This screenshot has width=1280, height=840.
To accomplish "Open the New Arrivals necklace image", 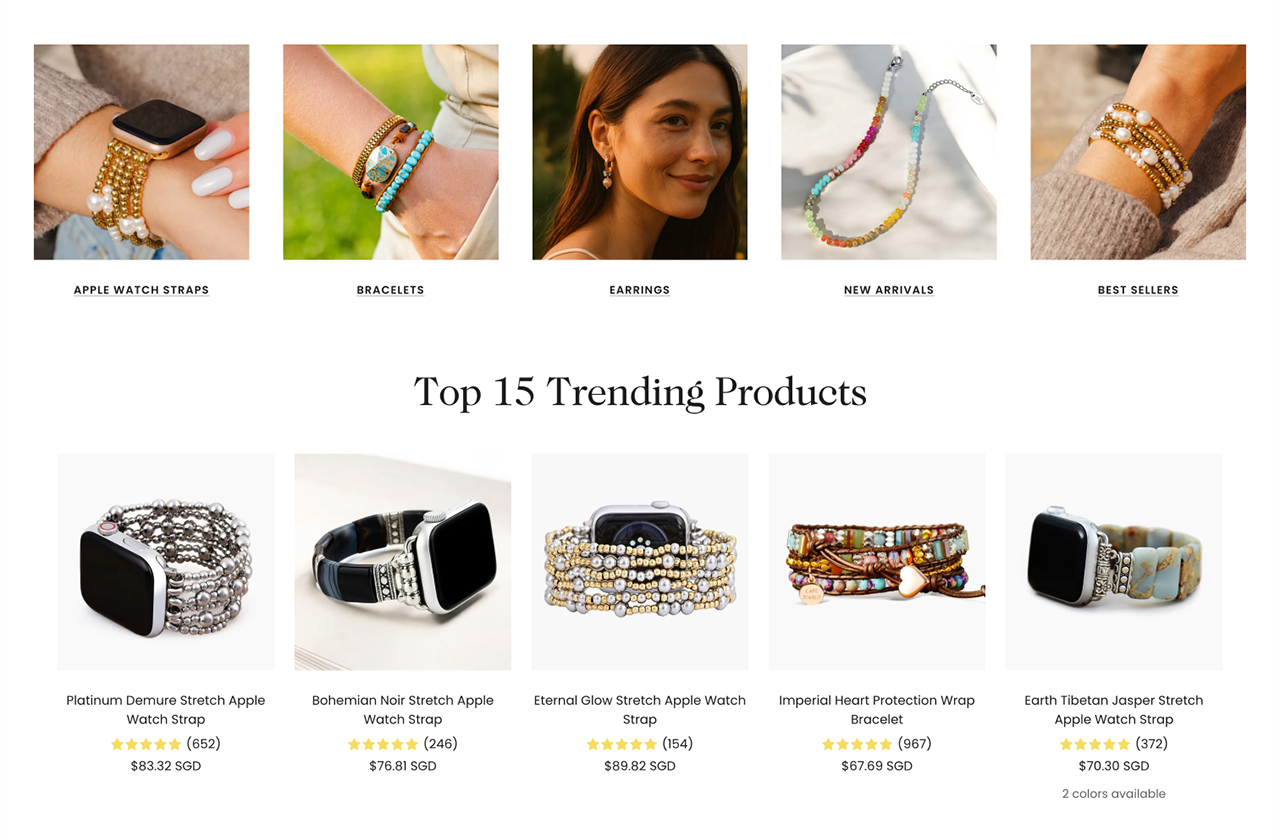I will [889, 152].
